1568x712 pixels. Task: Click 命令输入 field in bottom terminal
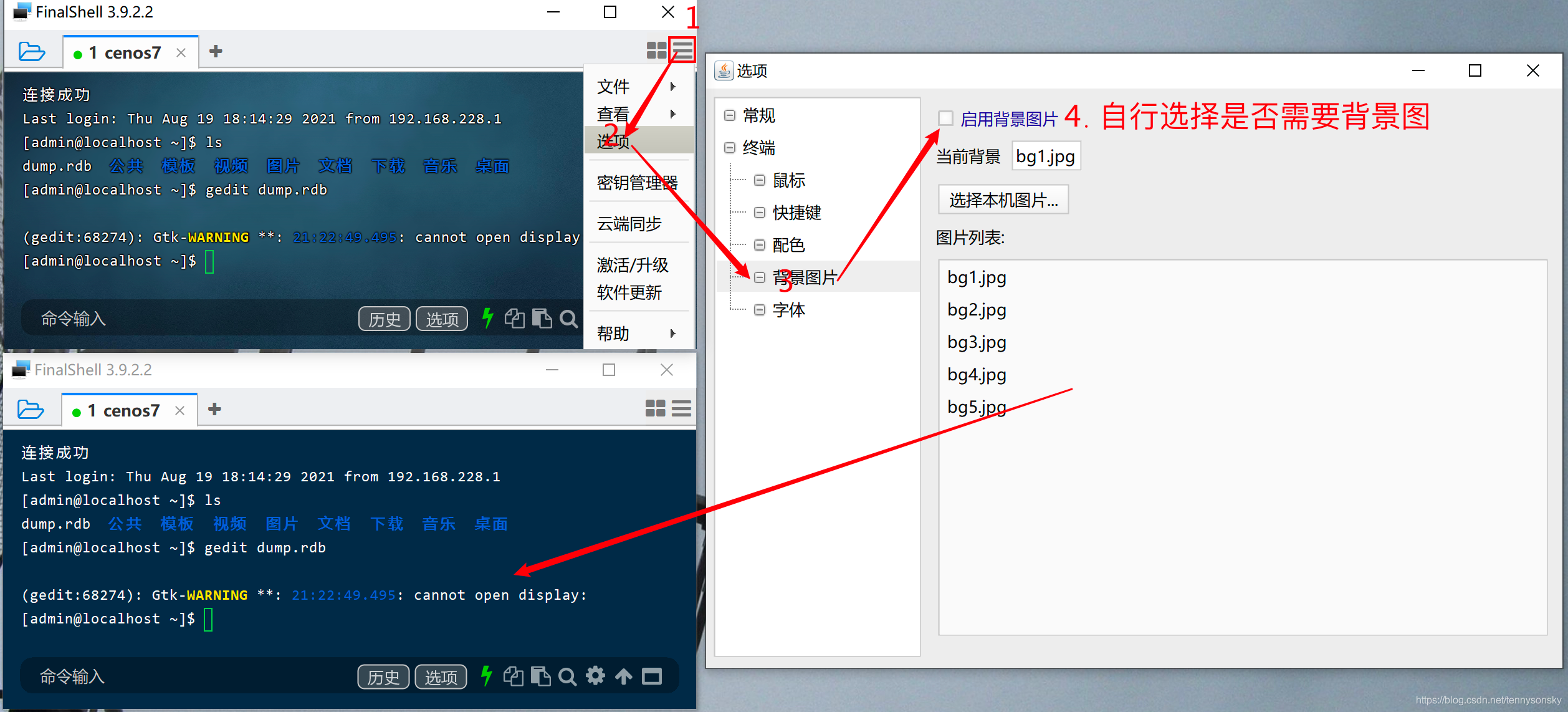click(187, 676)
